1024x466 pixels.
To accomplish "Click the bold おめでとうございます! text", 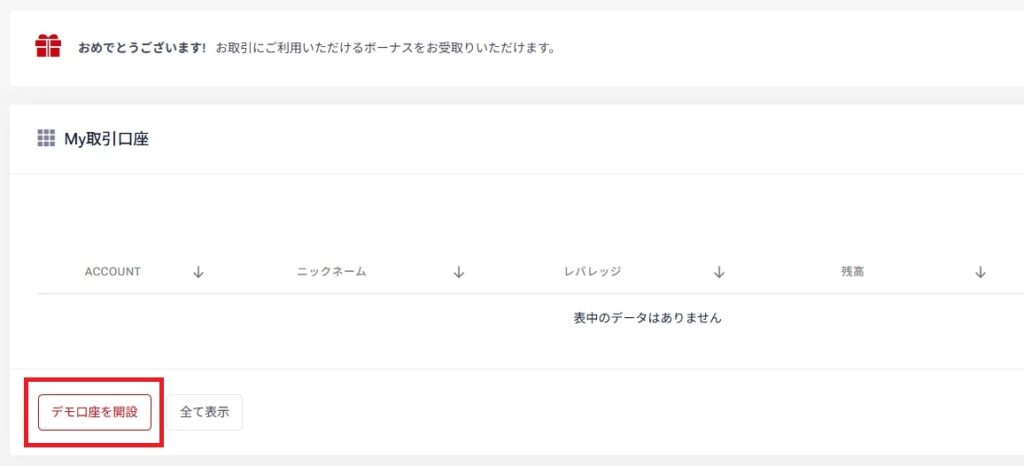I will pos(142,47).
